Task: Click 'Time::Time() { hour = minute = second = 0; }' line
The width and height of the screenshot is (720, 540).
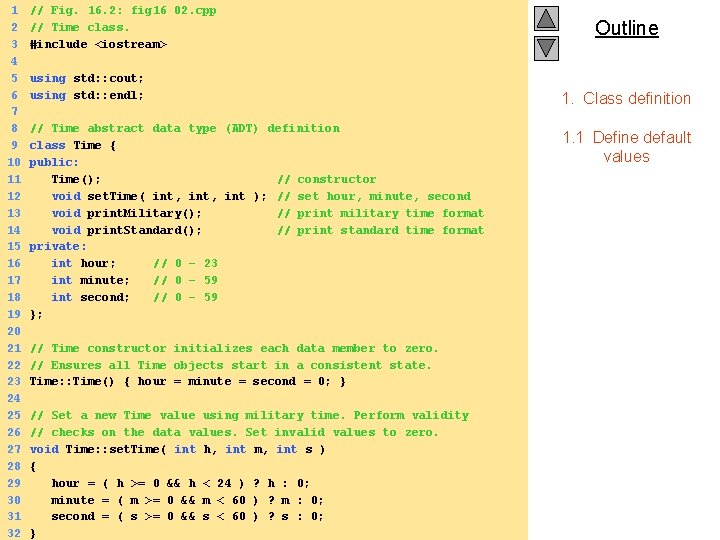Action: 187,382
